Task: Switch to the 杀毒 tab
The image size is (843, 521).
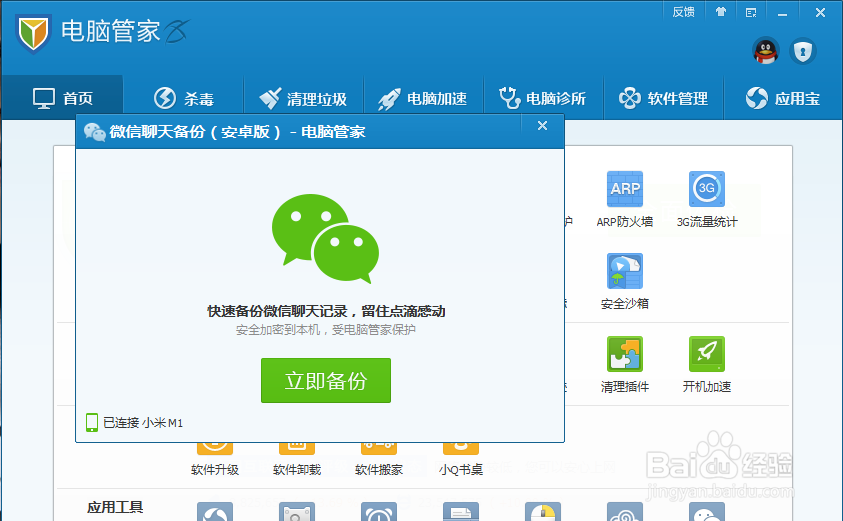Action: click(x=183, y=98)
